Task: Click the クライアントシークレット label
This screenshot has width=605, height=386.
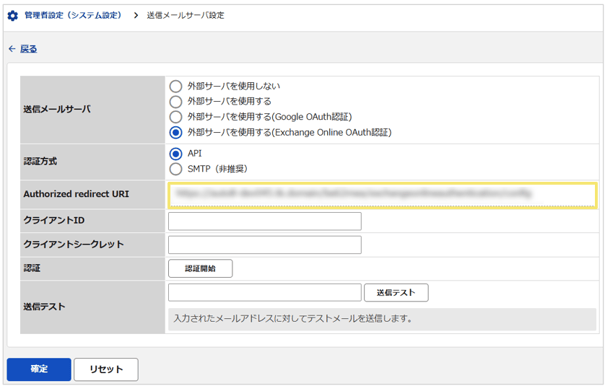Action: point(73,244)
